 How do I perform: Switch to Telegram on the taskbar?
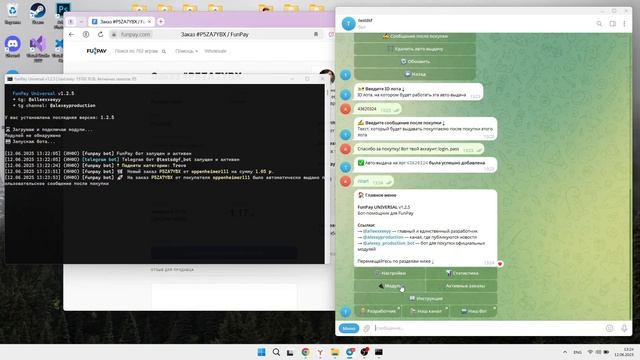350,352
